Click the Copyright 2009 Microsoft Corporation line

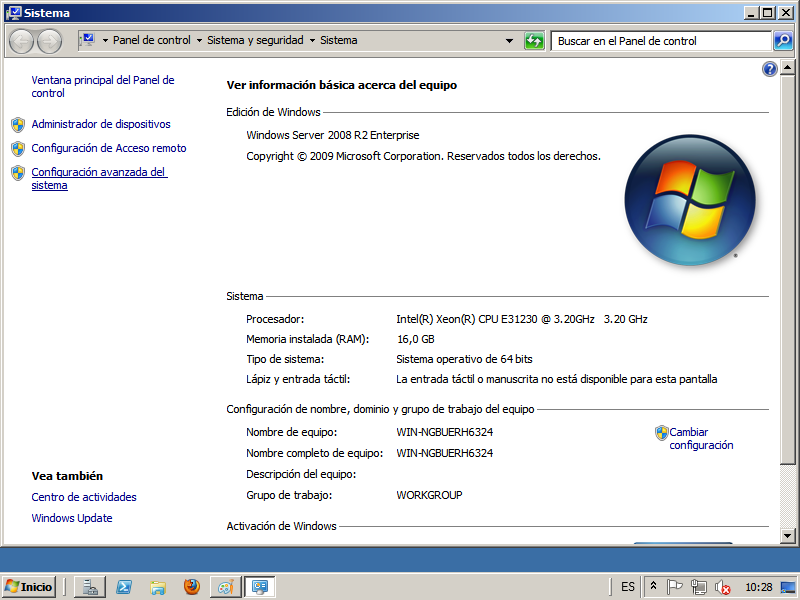pos(423,156)
